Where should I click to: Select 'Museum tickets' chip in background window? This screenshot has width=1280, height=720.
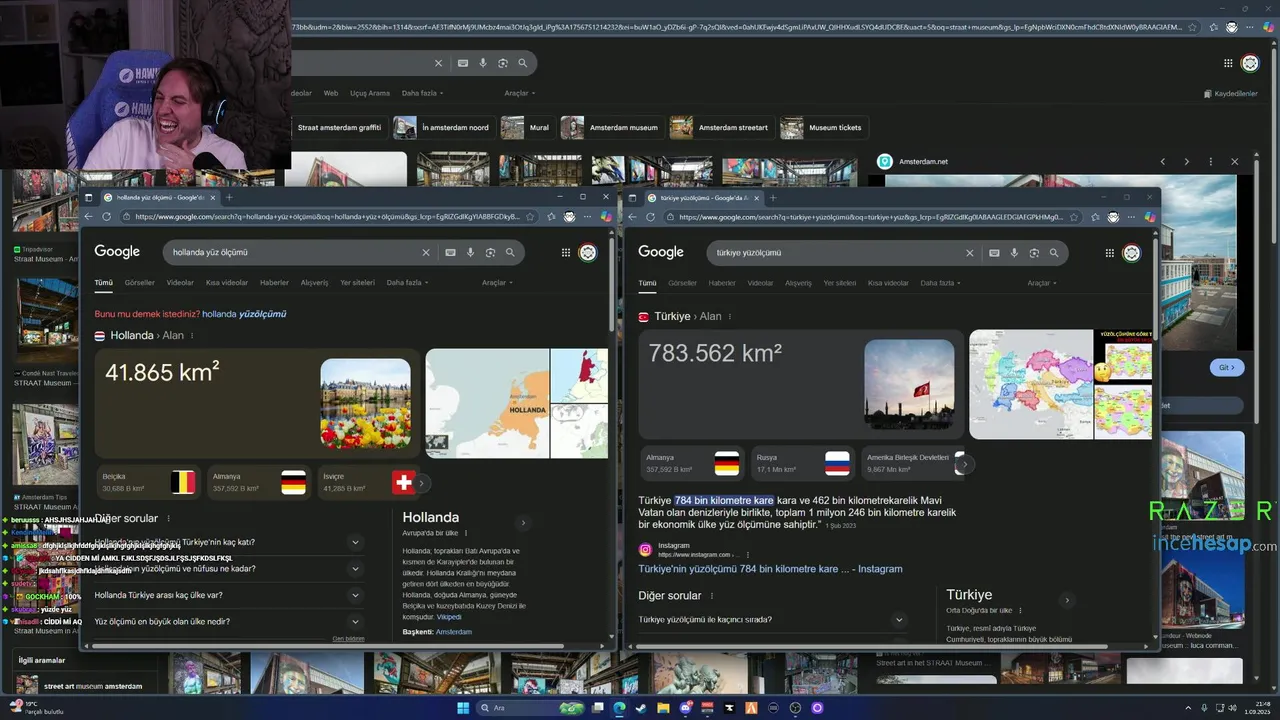coord(822,128)
